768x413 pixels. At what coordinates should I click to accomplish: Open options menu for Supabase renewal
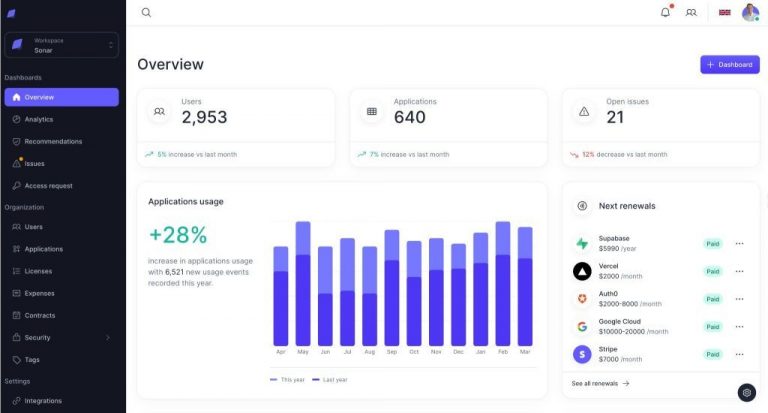pos(739,243)
